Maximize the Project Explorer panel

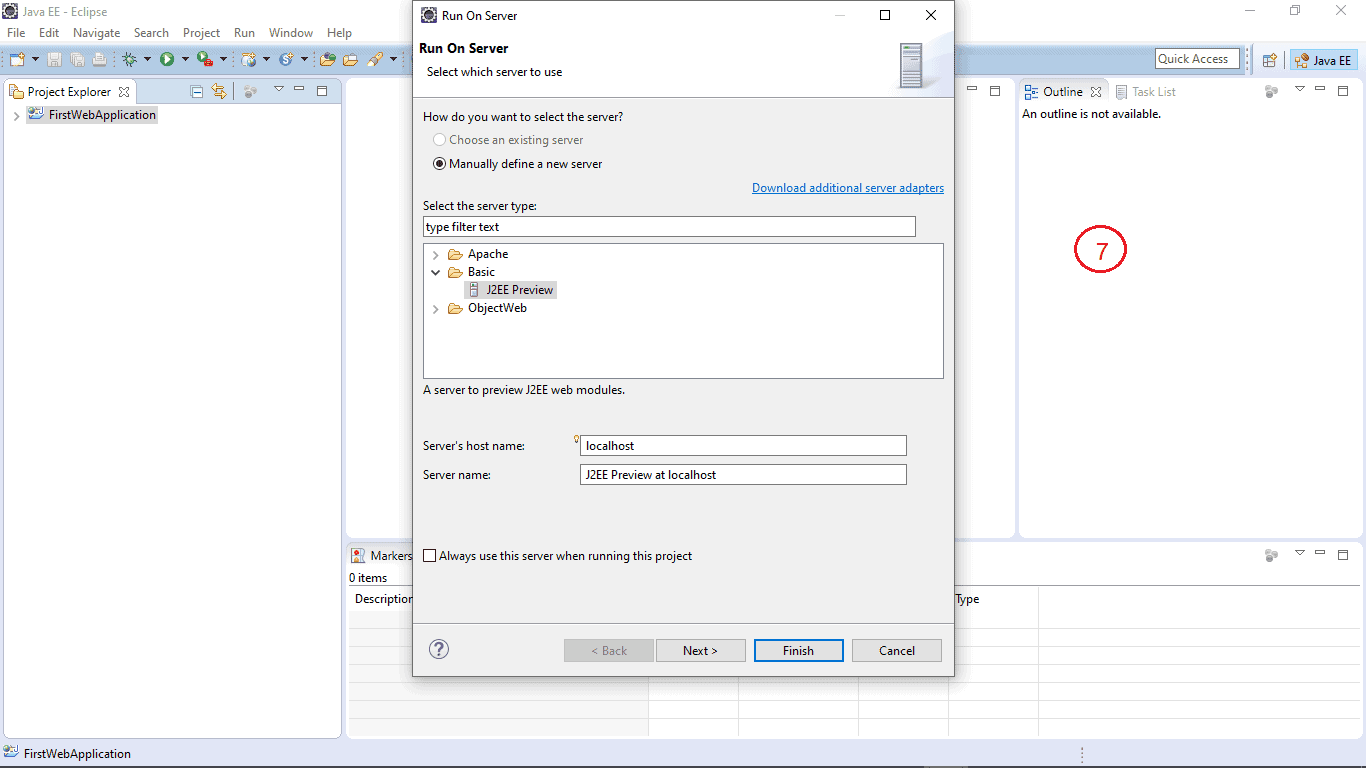[x=322, y=91]
